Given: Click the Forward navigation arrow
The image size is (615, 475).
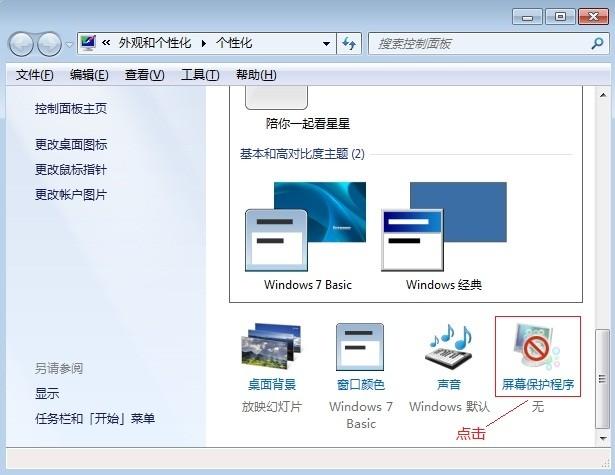Looking at the screenshot, I should pyautogui.click(x=49, y=44).
